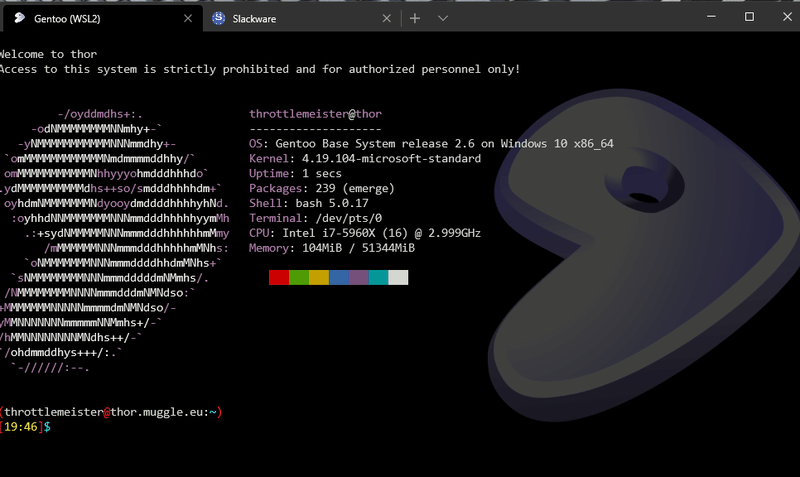Click the CPU: Intel i7-5960X line
Screen dimensions: 800x477
[x=365, y=233]
